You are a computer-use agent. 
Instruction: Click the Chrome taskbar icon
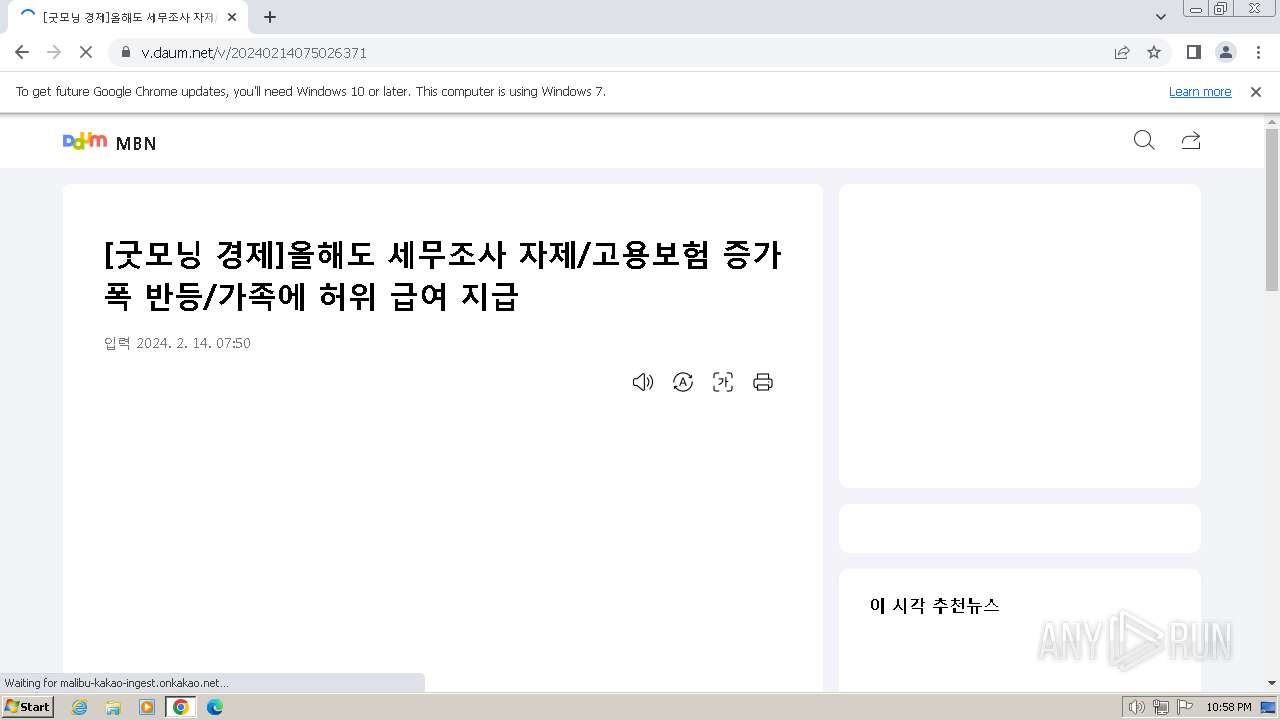181,707
